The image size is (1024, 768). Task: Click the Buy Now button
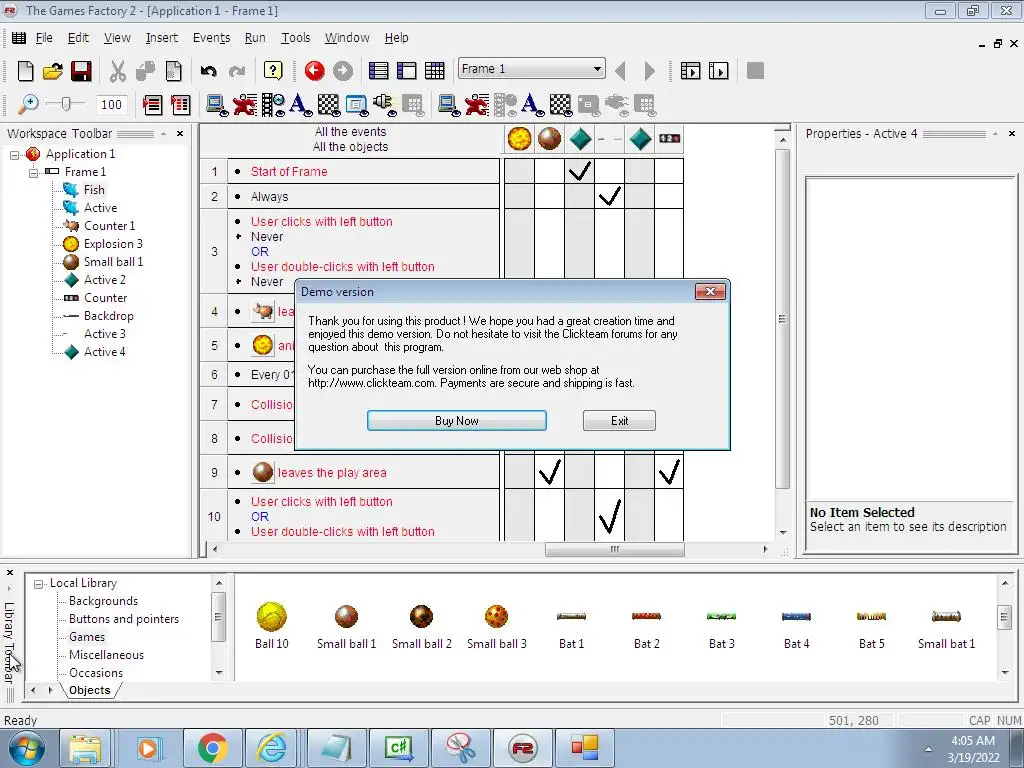click(x=456, y=421)
